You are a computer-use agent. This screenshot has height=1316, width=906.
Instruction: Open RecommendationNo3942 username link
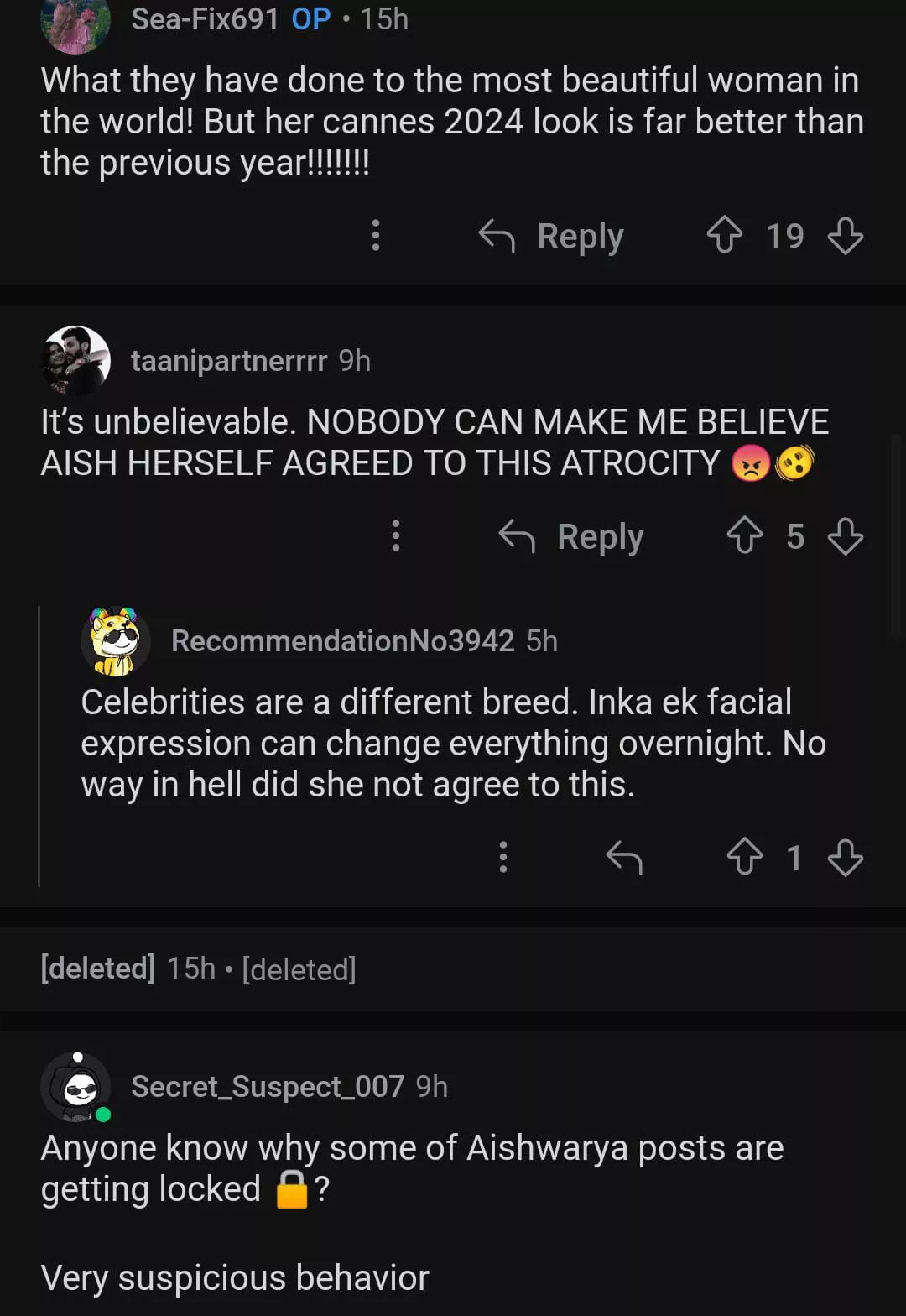pos(342,641)
